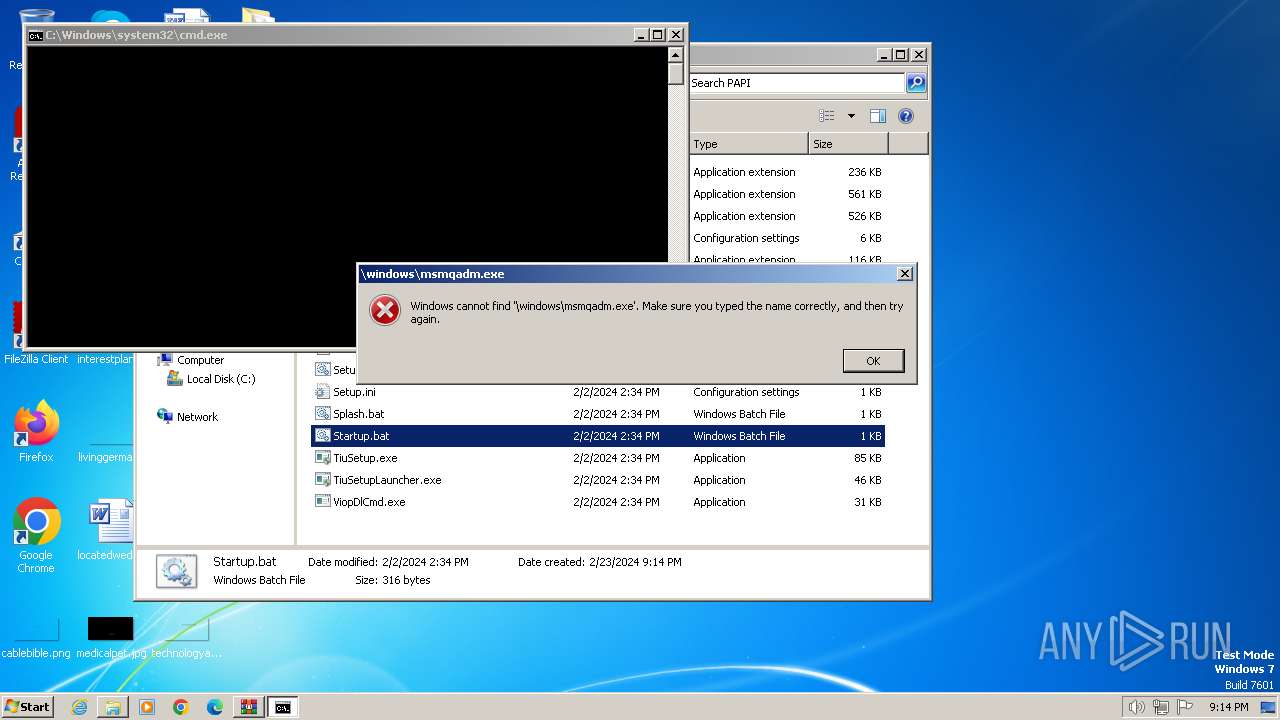Image resolution: width=1280 pixels, height=720 pixels.
Task: Select the 526 KB Application extension row
Action: (787, 216)
